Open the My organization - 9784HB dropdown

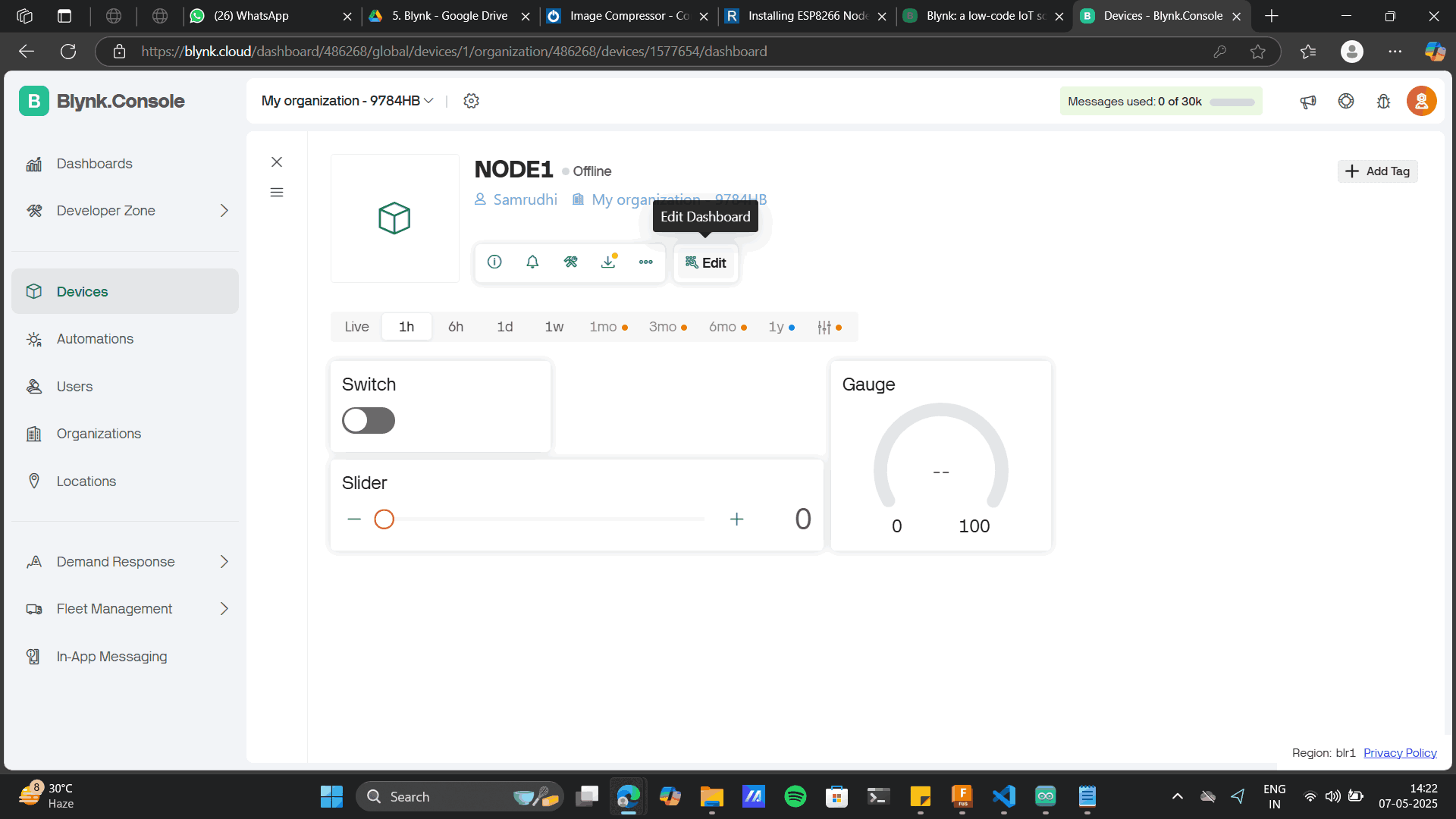(347, 101)
